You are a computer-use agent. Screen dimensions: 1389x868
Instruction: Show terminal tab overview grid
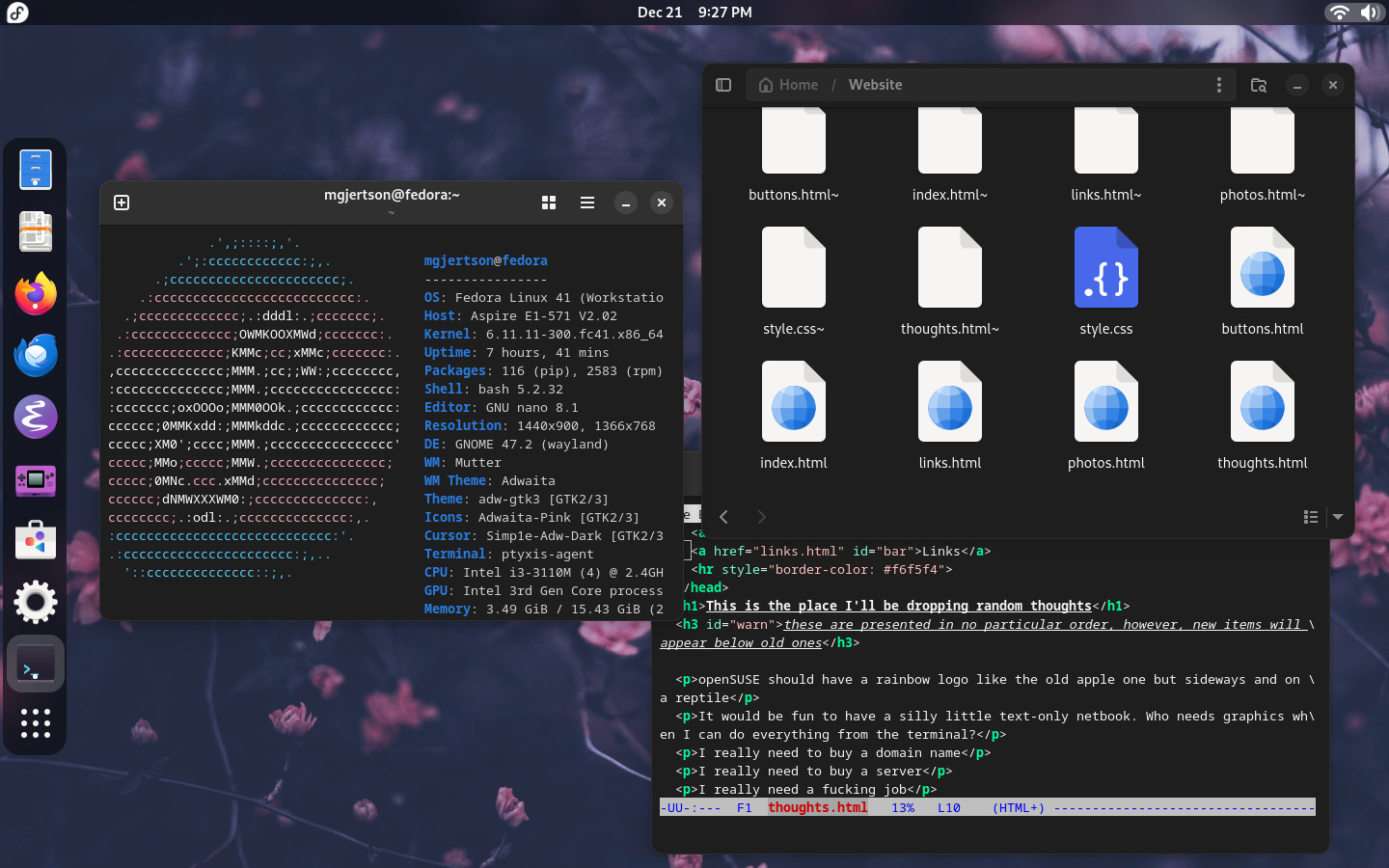pyautogui.click(x=549, y=203)
